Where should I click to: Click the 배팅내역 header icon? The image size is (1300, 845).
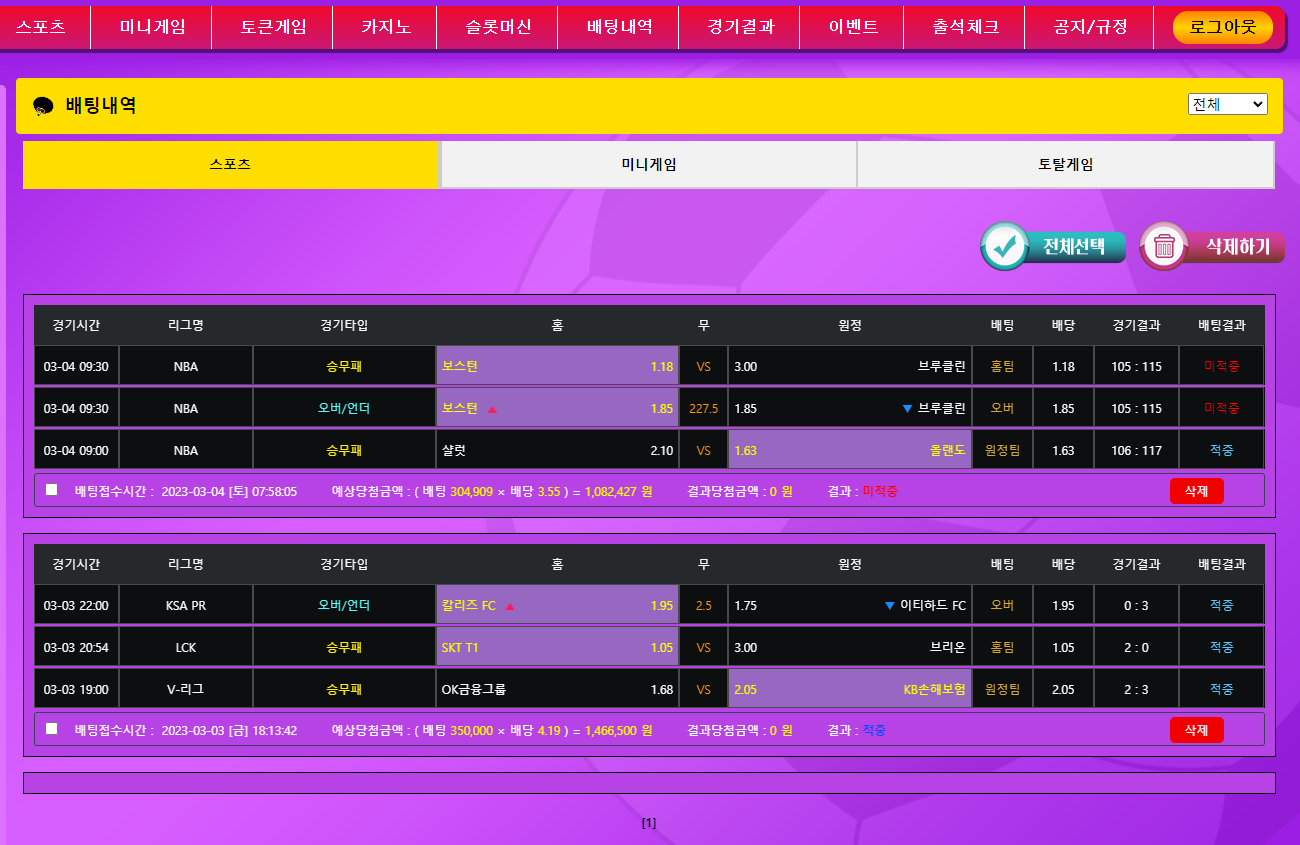point(43,106)
